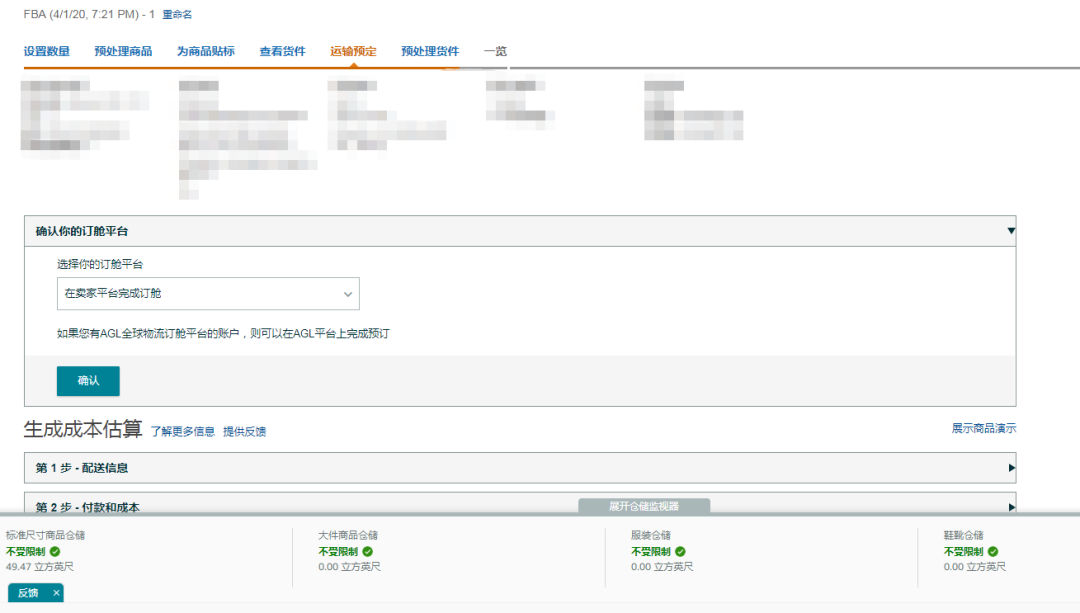The height and width of the screenshot is (613, 1080).
Task: Click green check icon under 服装仓储
Action: [x=681, y=552]
